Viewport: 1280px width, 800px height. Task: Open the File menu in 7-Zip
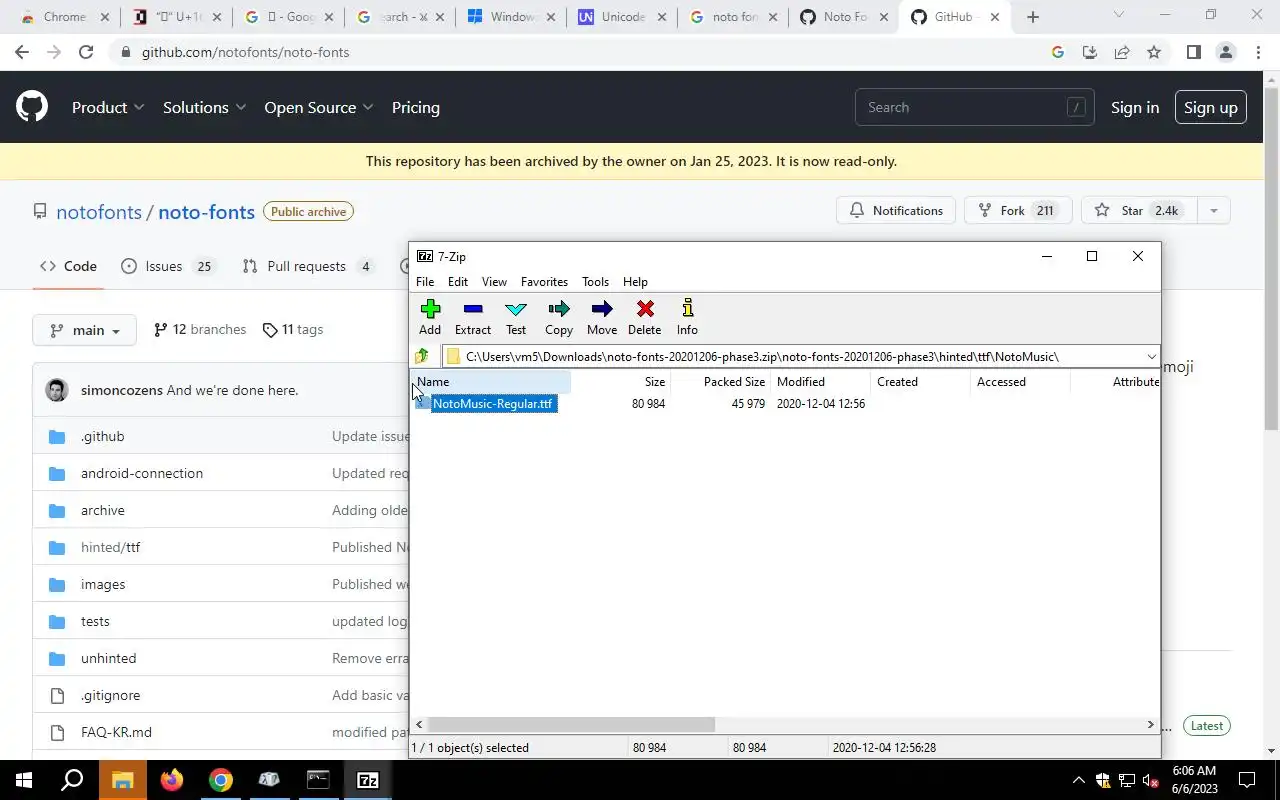pos(425,282)
